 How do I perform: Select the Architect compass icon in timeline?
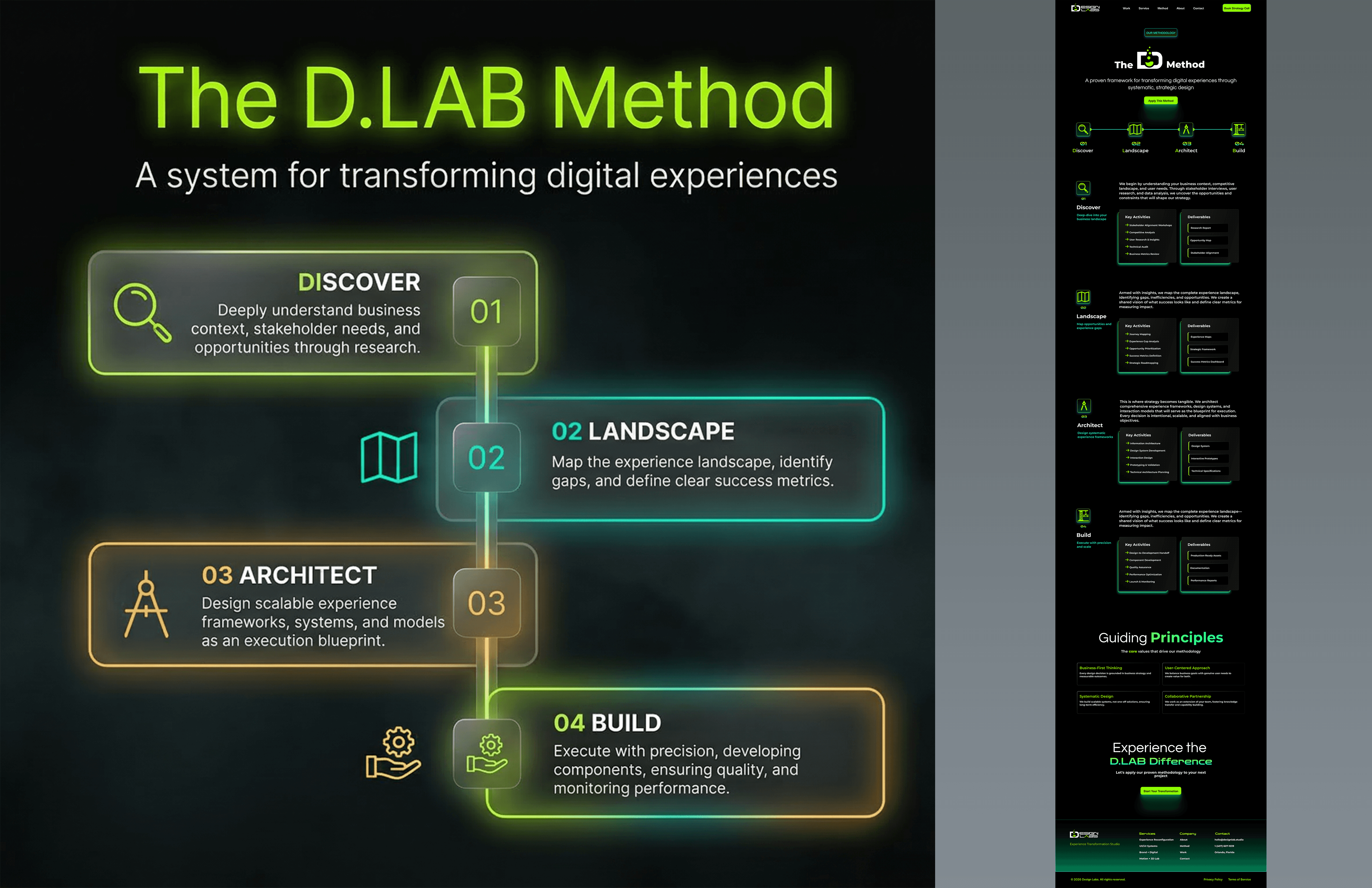(x=1186, y=129)
